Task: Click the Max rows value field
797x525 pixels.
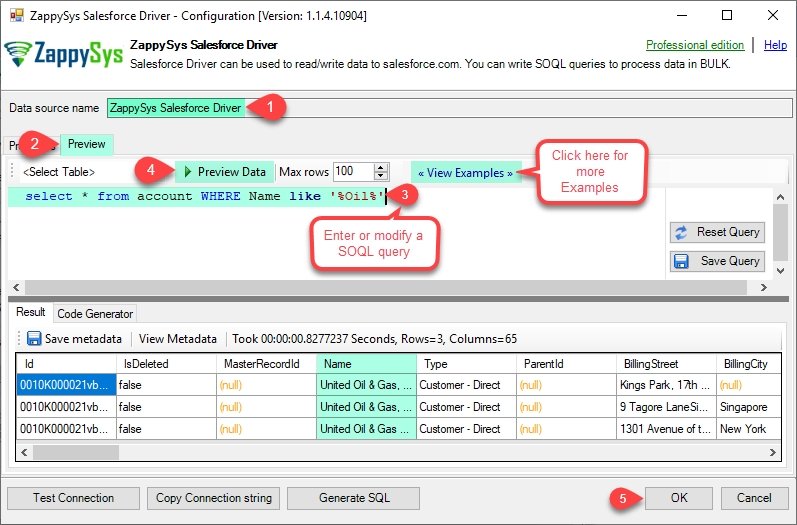Action: tap(354, 171)
